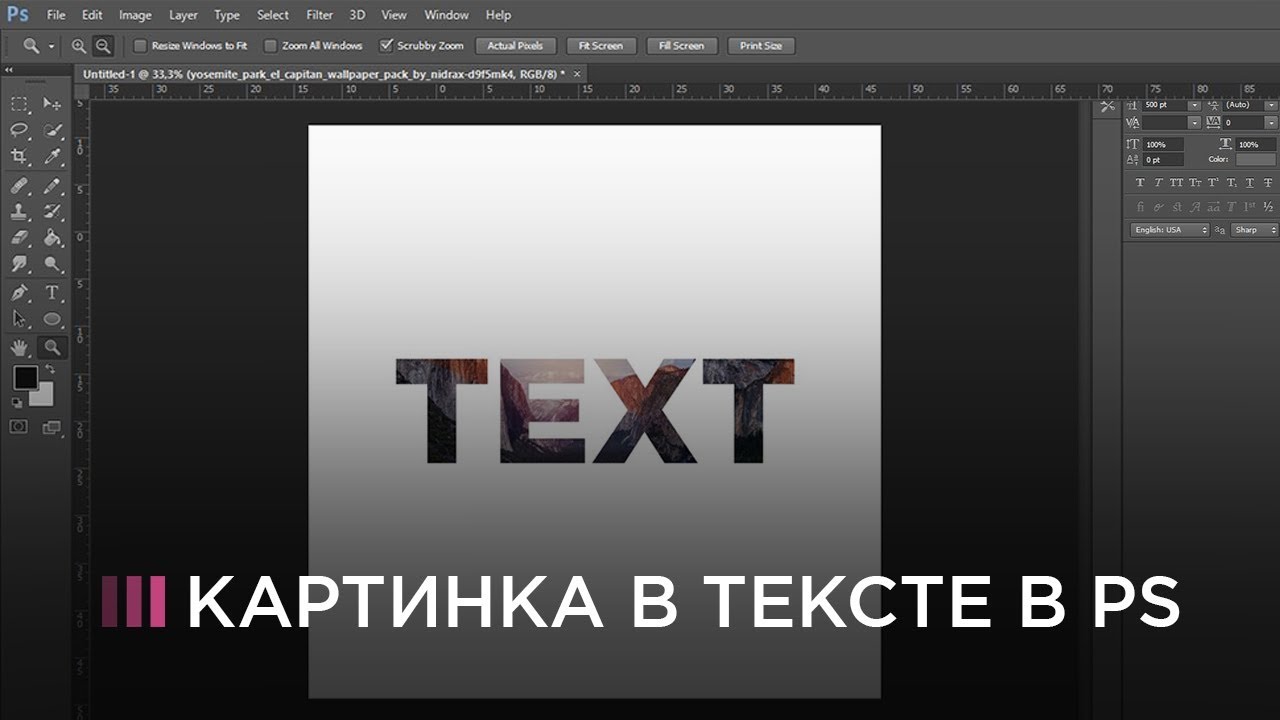Choose the Eyedropper tool
1280x720 pixels.
coord(52,156)
